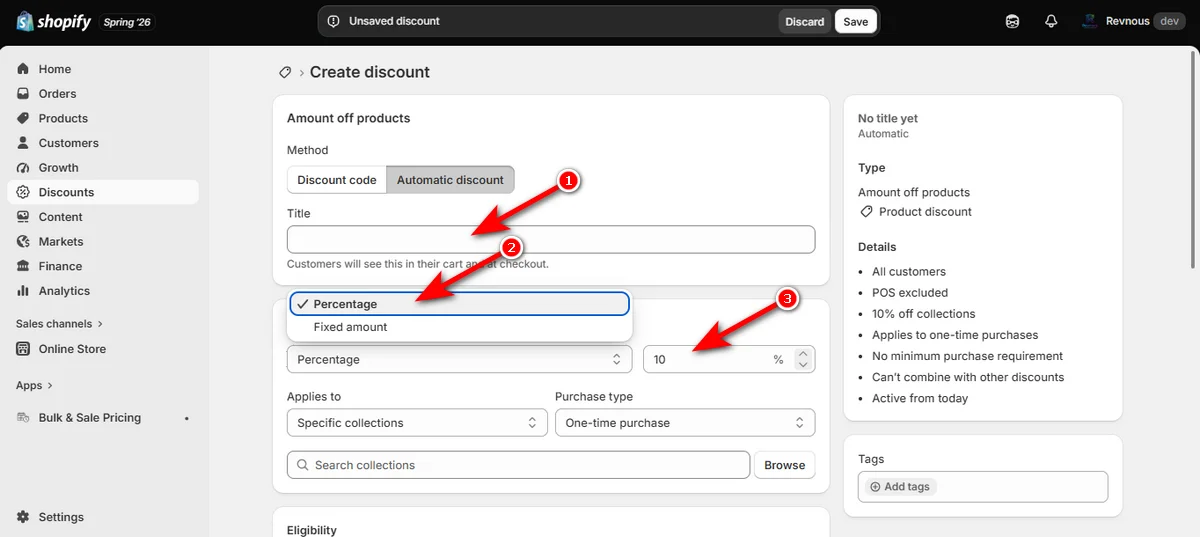Select Automatic discount method
This screenshot has width=1200, height=537.
(450, 180)
